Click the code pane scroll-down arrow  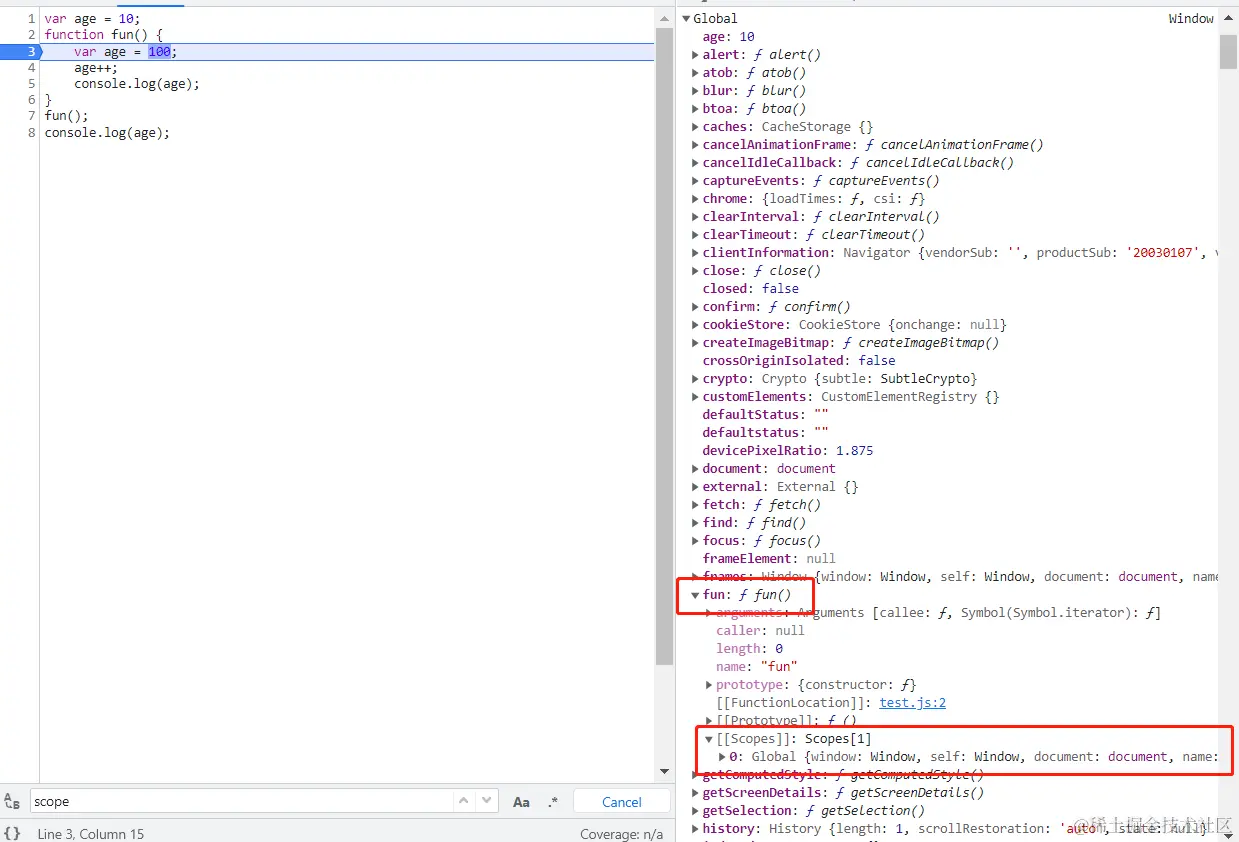click(664, 772)
